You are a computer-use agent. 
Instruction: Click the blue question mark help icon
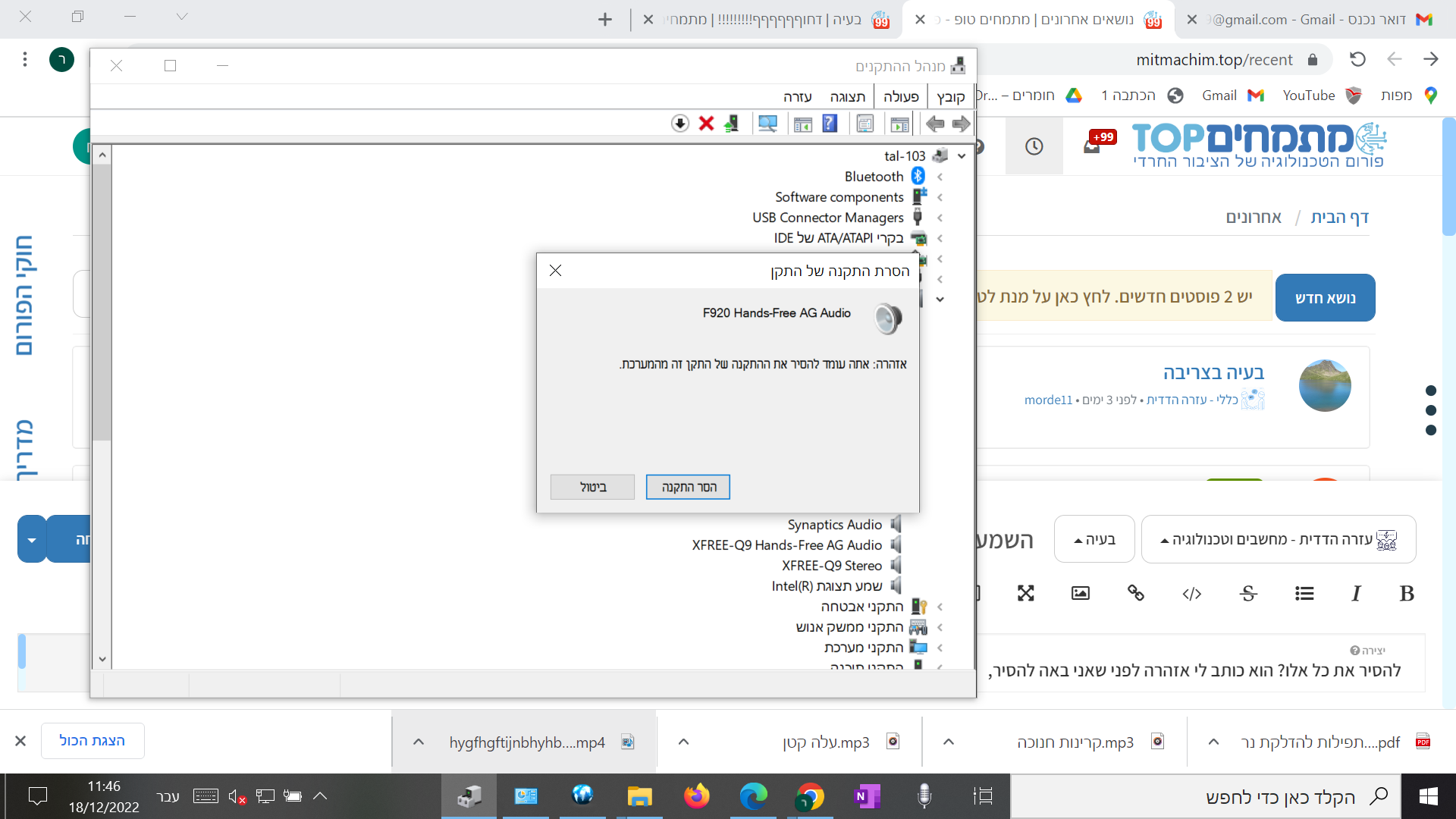point(830,124)
